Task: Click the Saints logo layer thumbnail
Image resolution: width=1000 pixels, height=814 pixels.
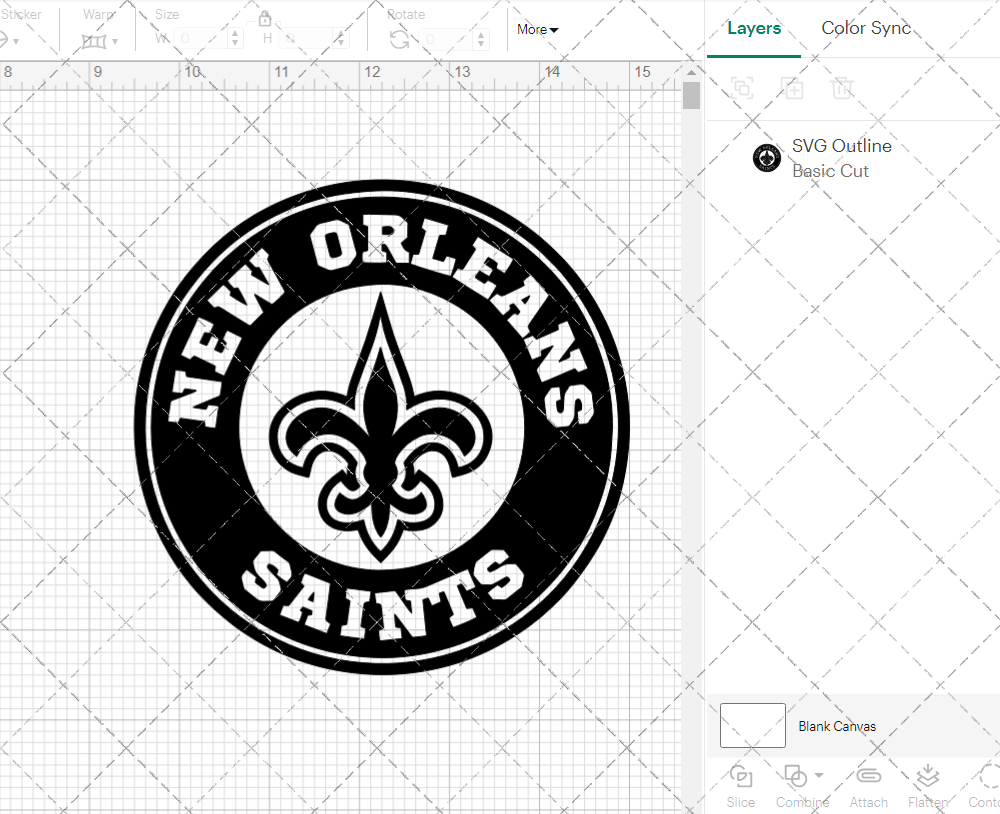Action: 767,157
